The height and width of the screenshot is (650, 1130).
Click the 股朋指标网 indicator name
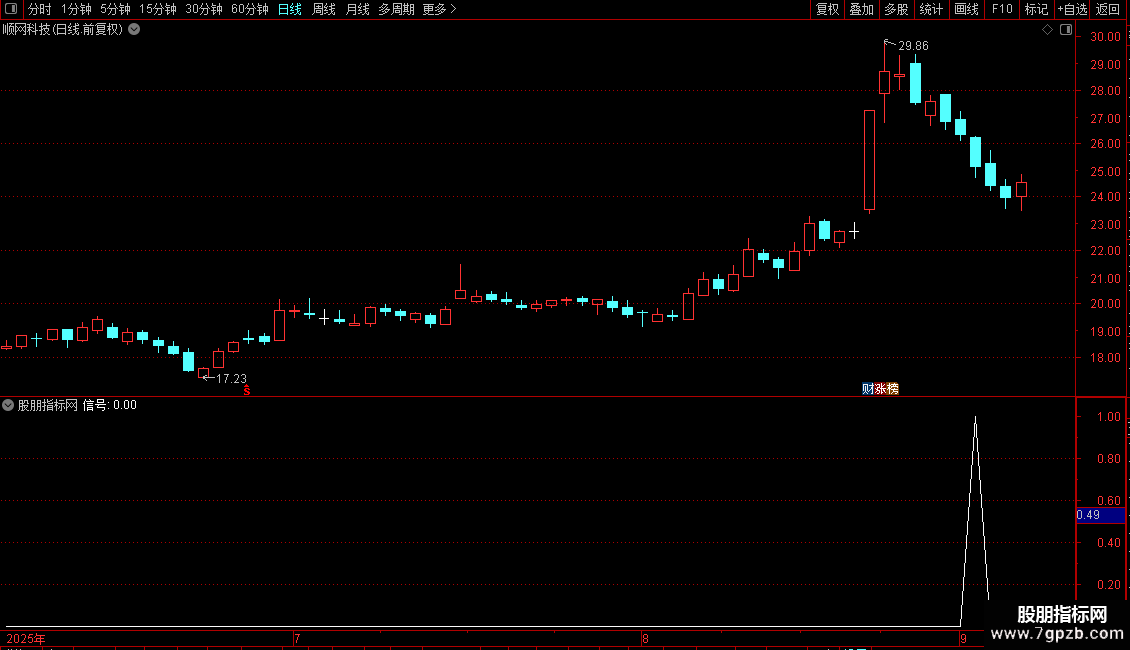(x=48, y=405)
